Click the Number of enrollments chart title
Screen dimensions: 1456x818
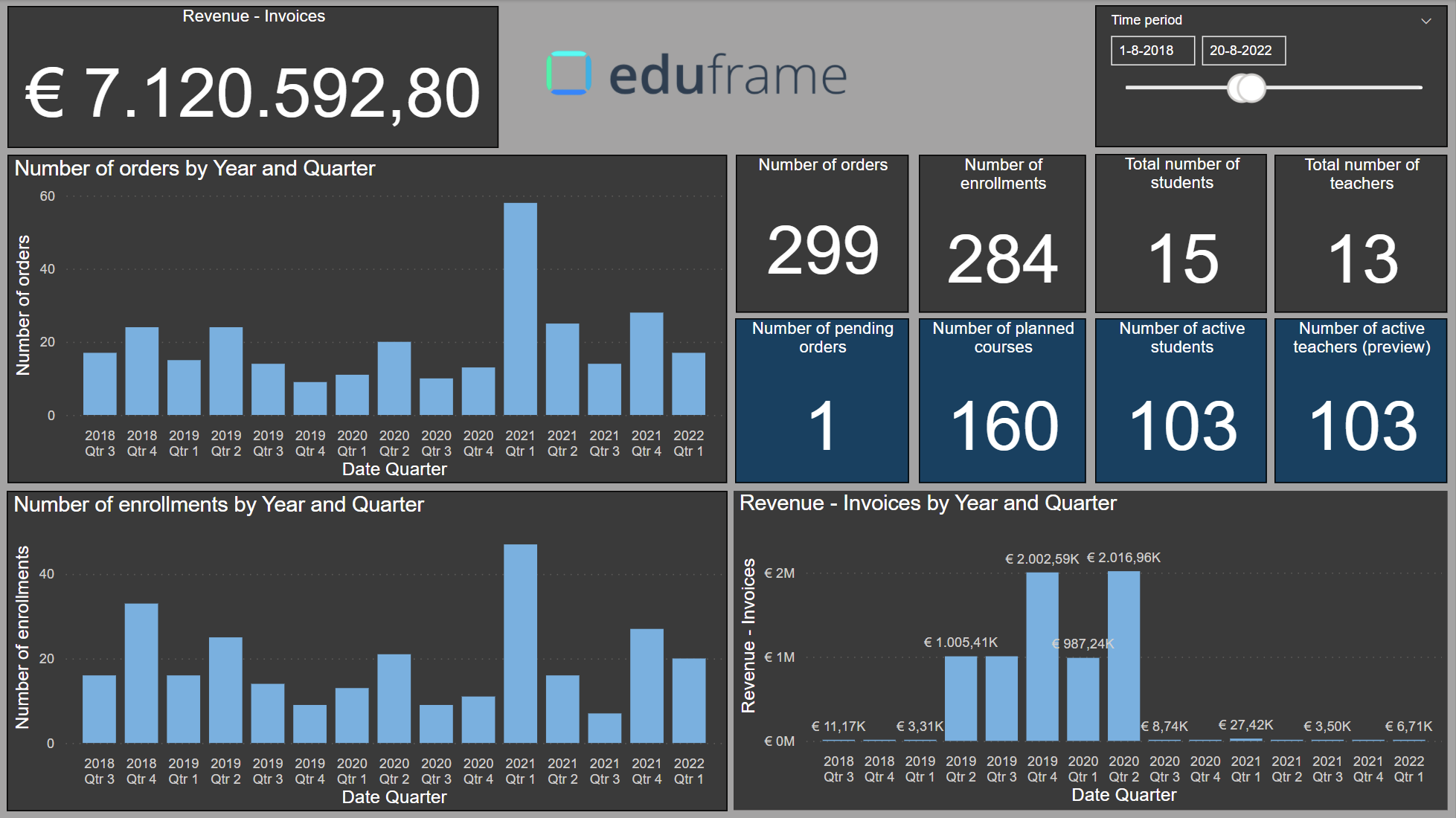point(219,505)
